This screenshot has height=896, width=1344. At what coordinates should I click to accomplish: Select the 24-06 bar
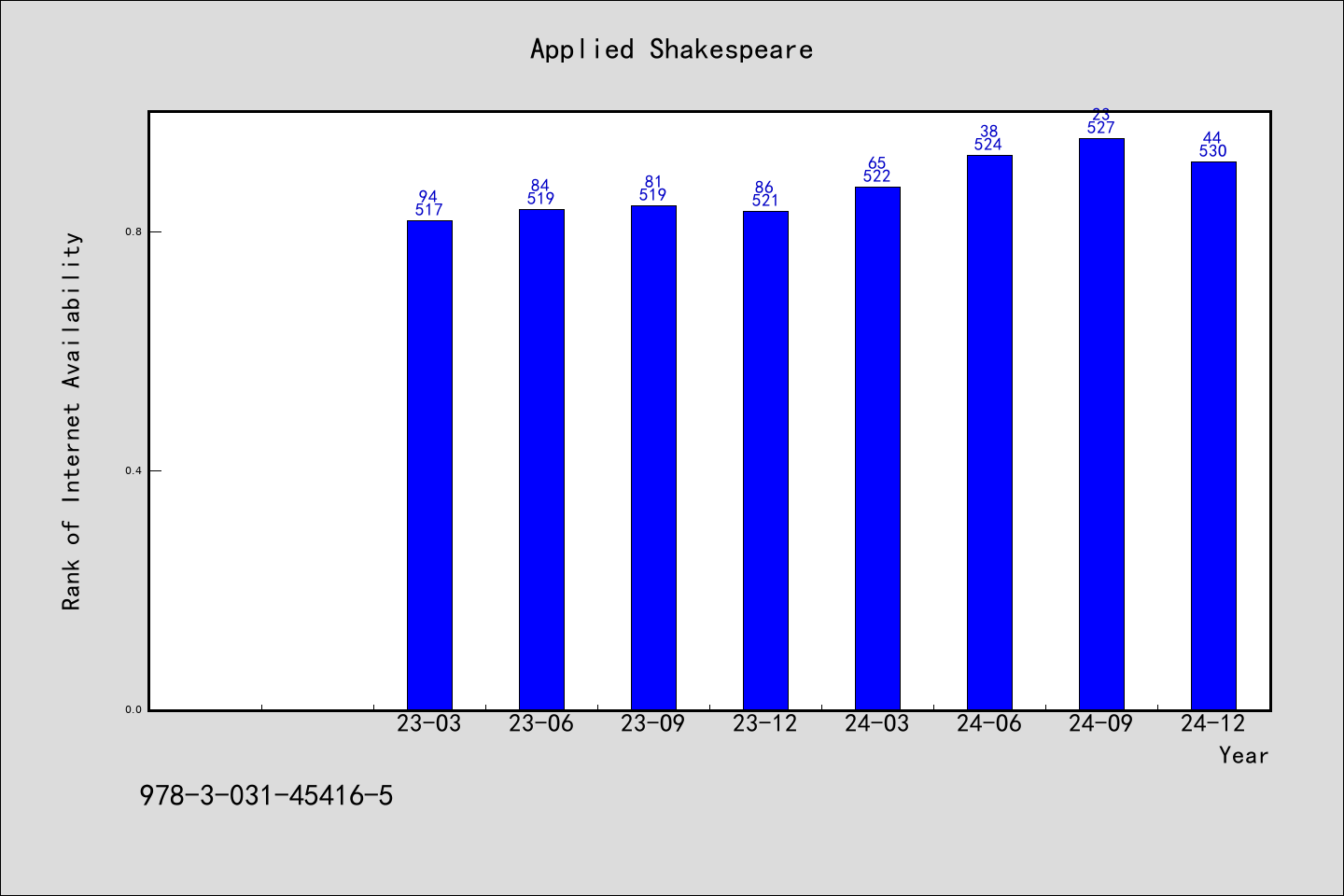coord(989,432)
